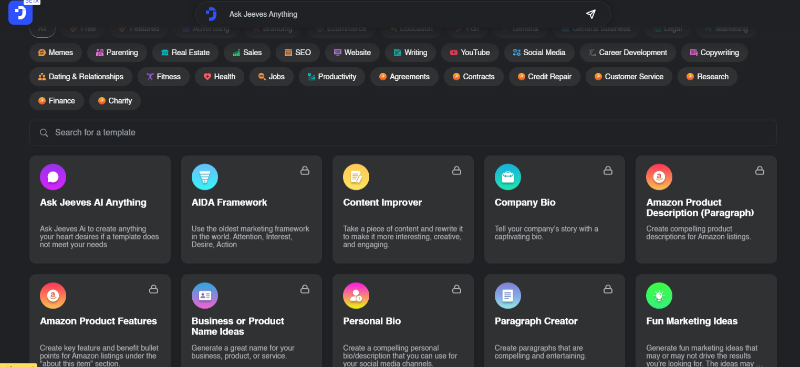Click the lock icon on the Business or Product Name Ideas card
Image resolution: width=800 pixels, height=367 pixels.
pyautogui.click(x=305, y=289)
